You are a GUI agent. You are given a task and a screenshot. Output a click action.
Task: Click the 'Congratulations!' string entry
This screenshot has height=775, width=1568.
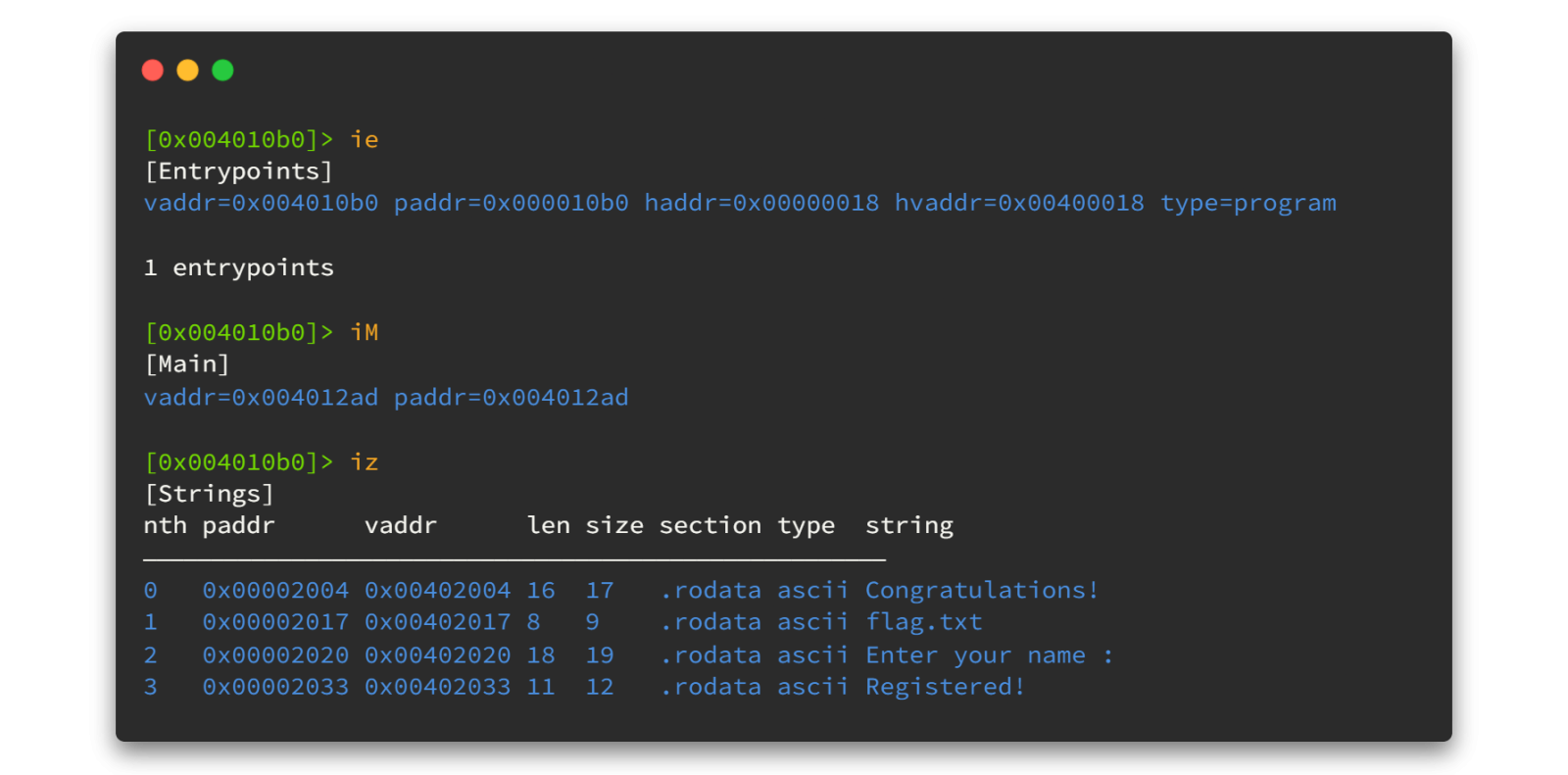tap(982, 591)
